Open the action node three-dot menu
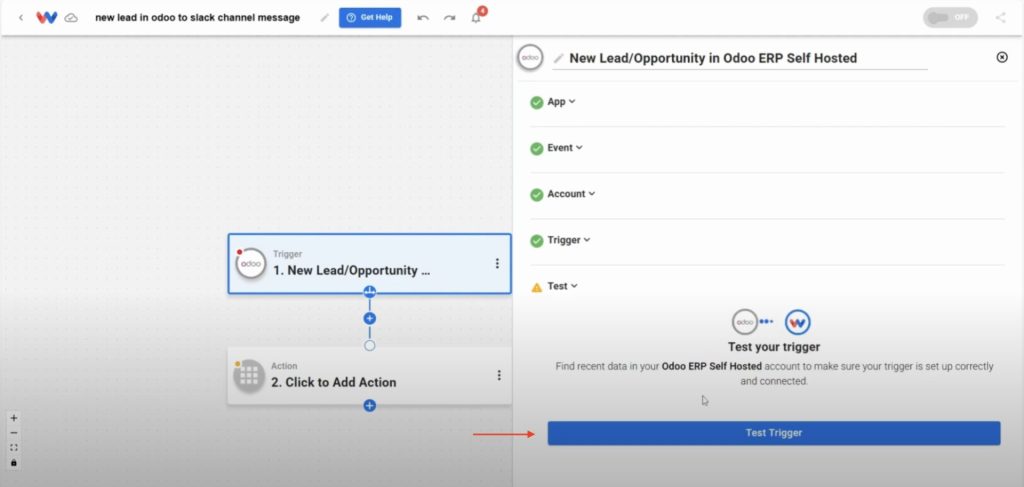 (x=499, y=375)
